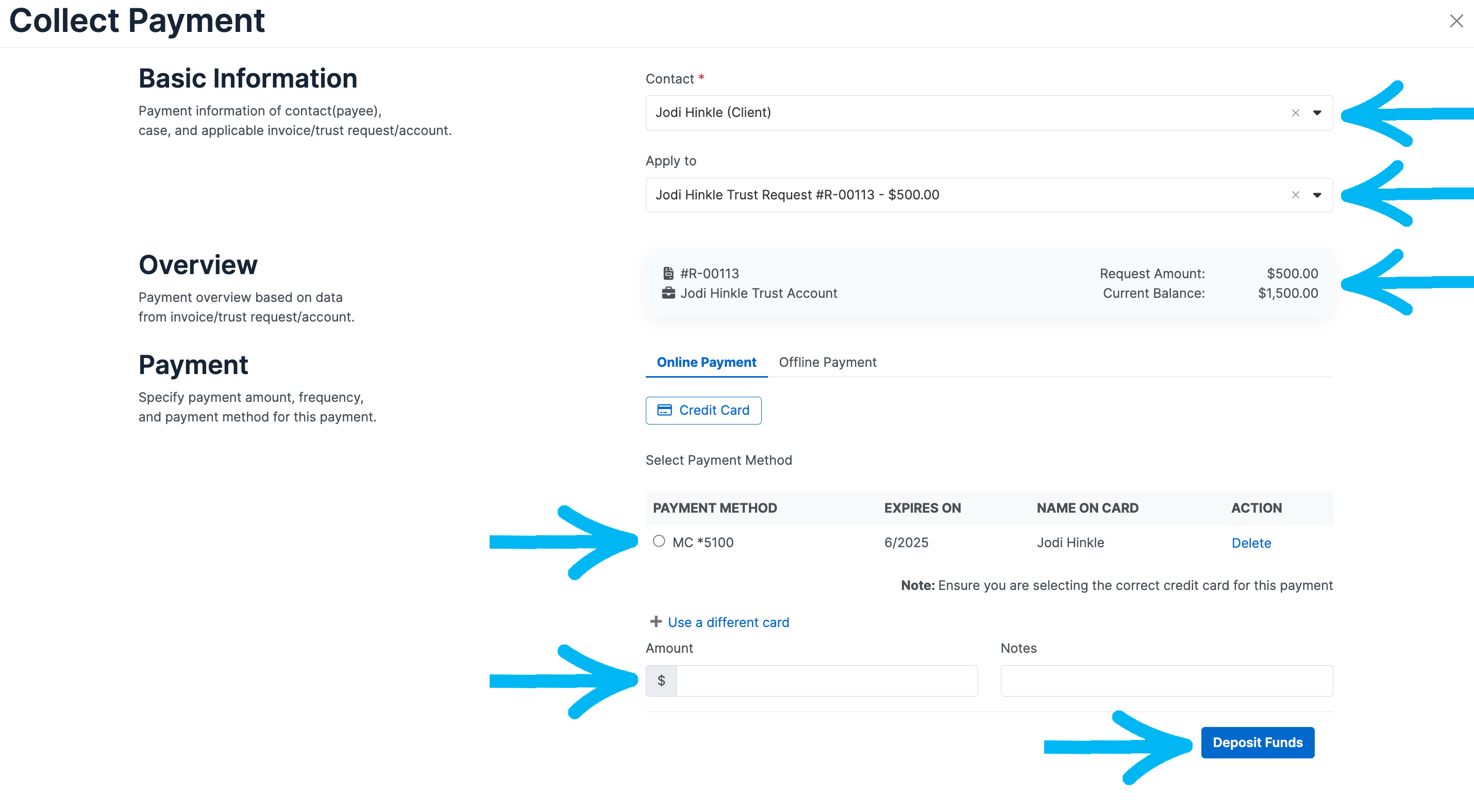This screenshot has height=812, width=1474.
Task: Focus the Amount input field
Action: [826, 681]
